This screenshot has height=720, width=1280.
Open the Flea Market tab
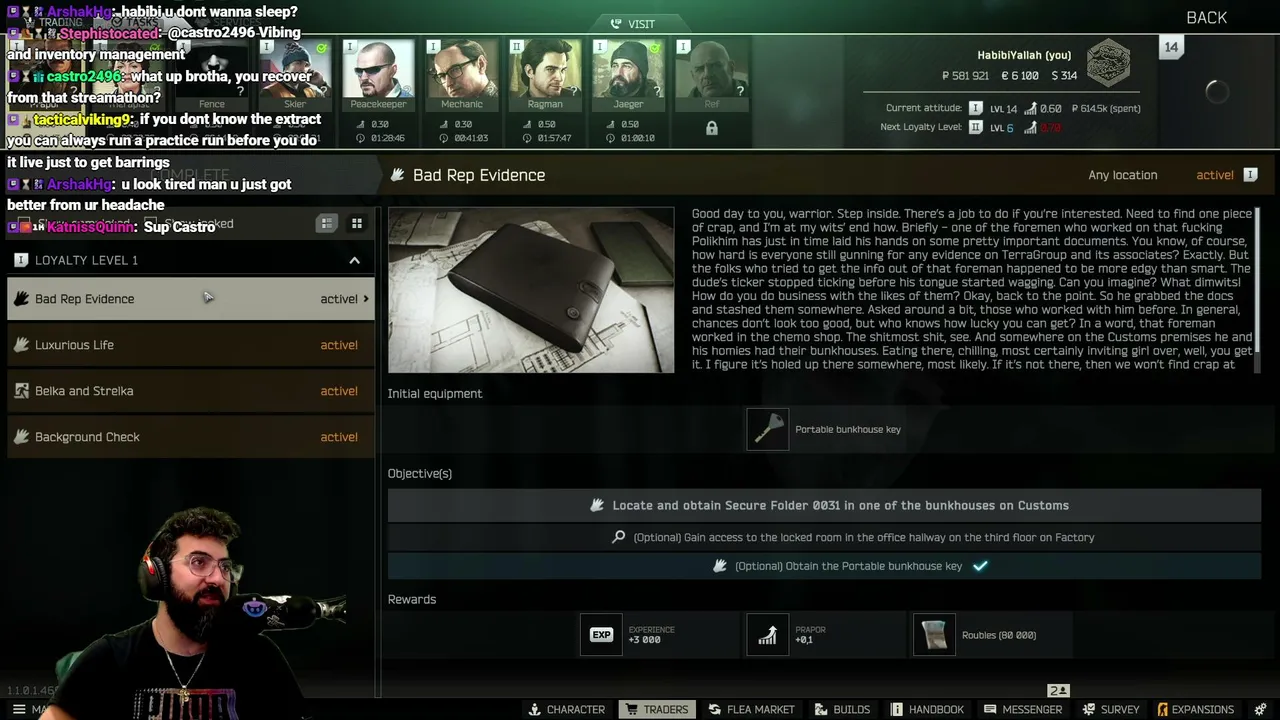pos(752,710)
